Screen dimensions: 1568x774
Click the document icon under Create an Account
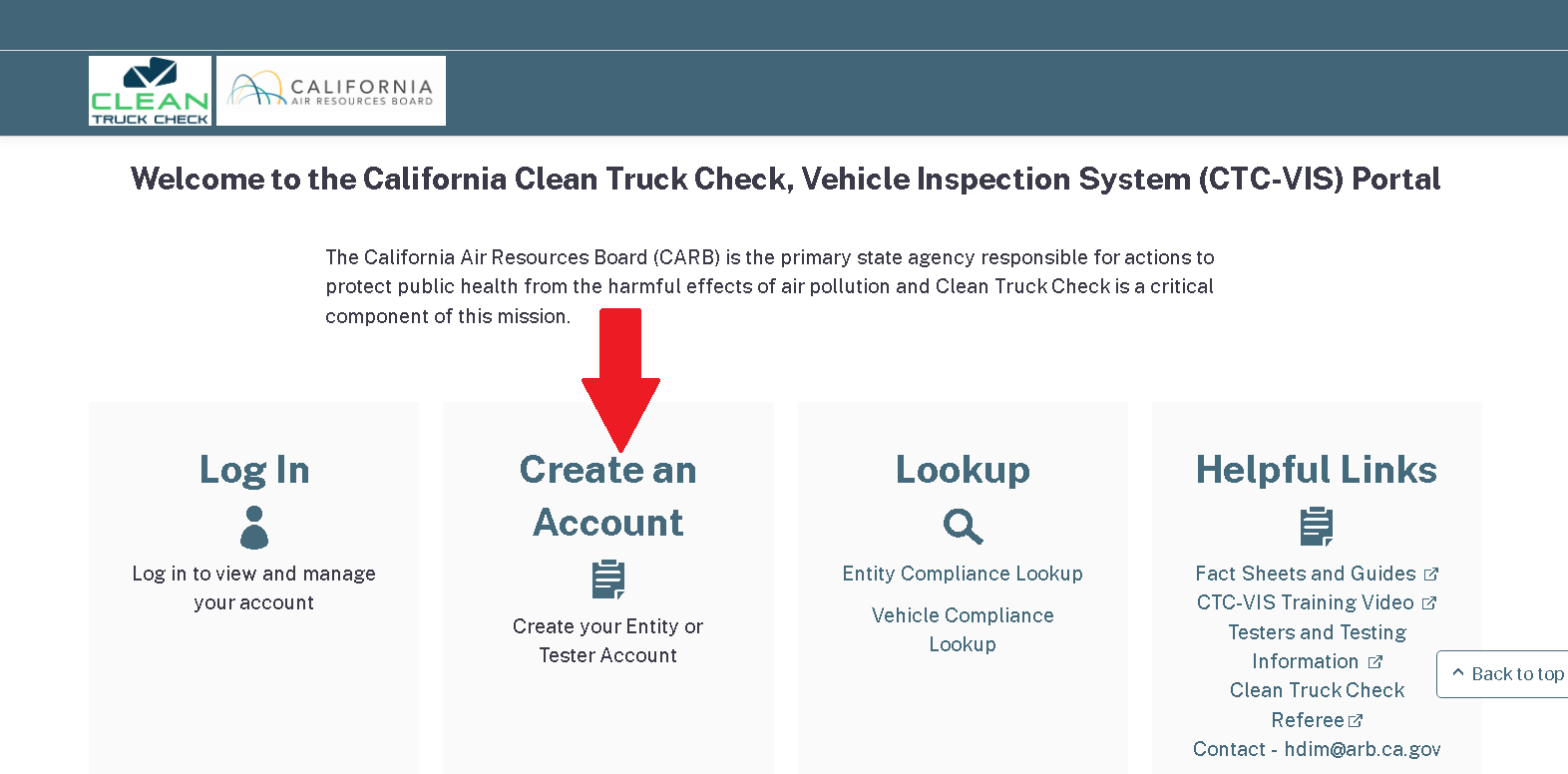pos(608,580)
